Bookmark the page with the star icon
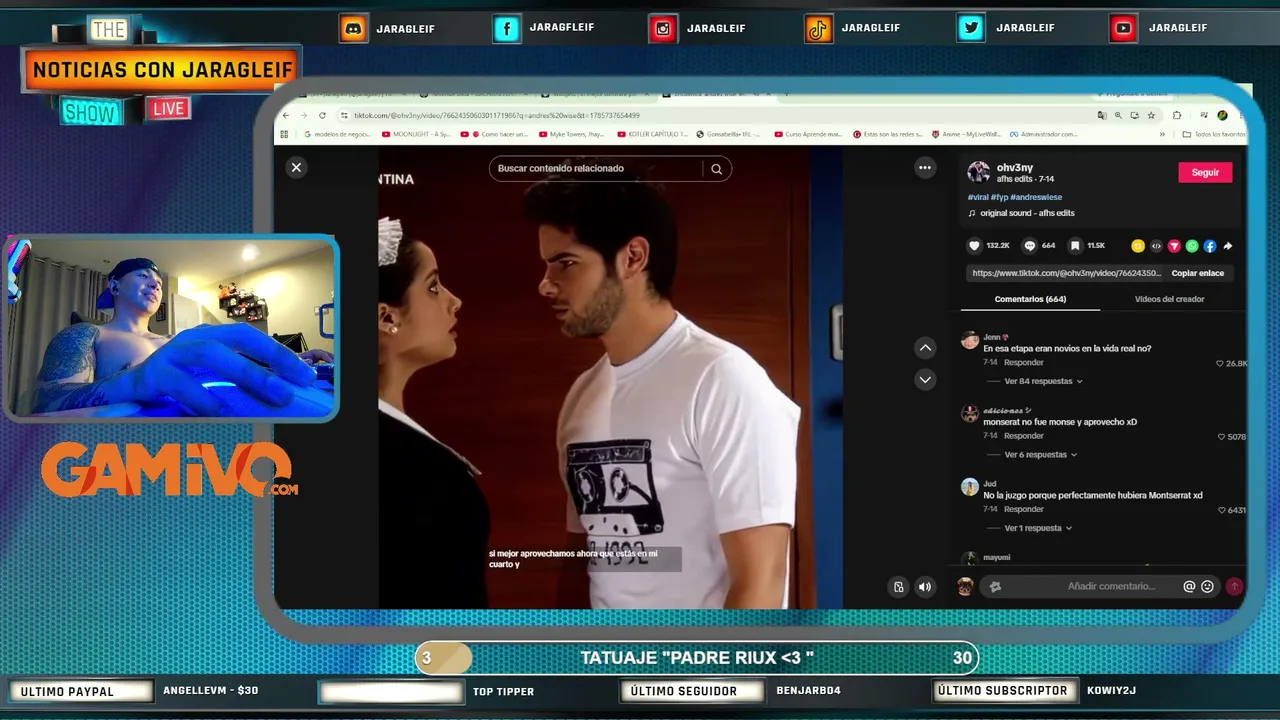The width and height of the screenshot is (1280, 720). click(1151, 115)
